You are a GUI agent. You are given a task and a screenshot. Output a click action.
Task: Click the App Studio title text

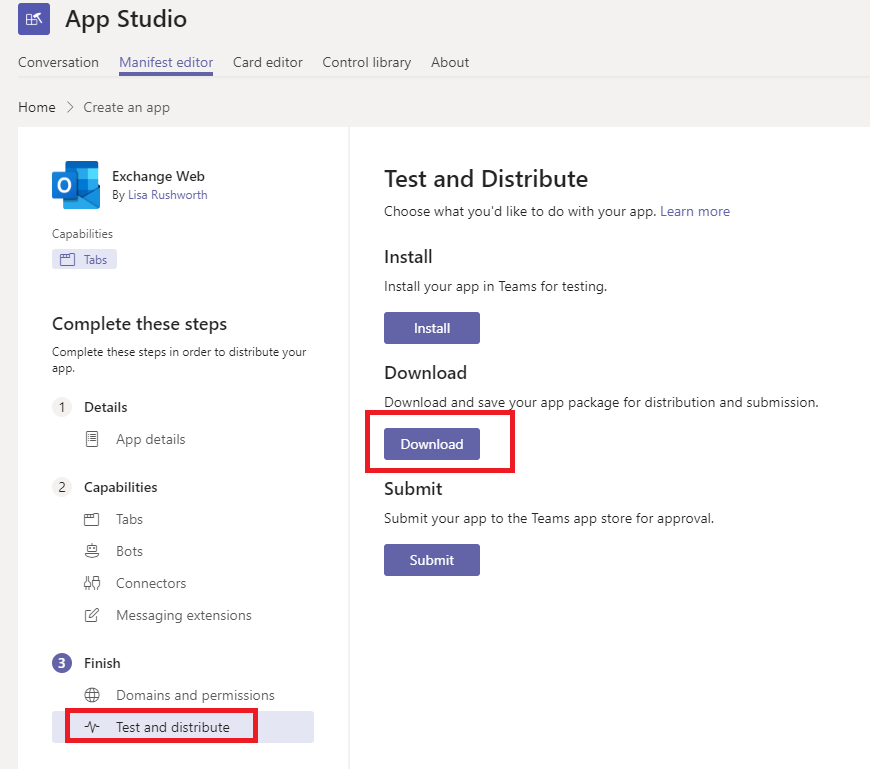point(126,19)
